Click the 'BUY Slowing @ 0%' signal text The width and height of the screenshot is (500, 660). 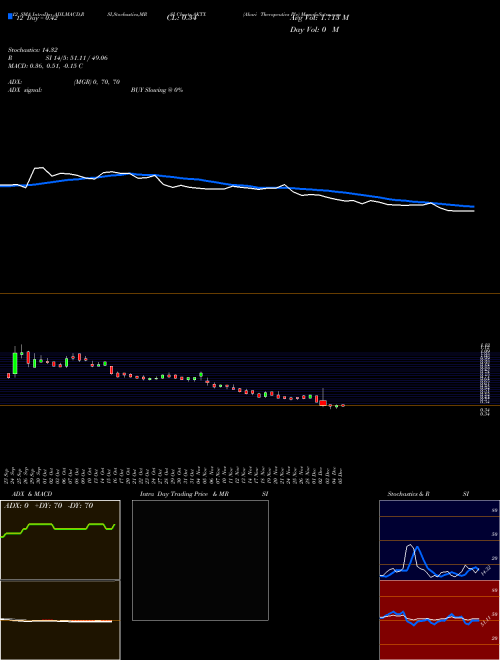[x=157, y=90]
